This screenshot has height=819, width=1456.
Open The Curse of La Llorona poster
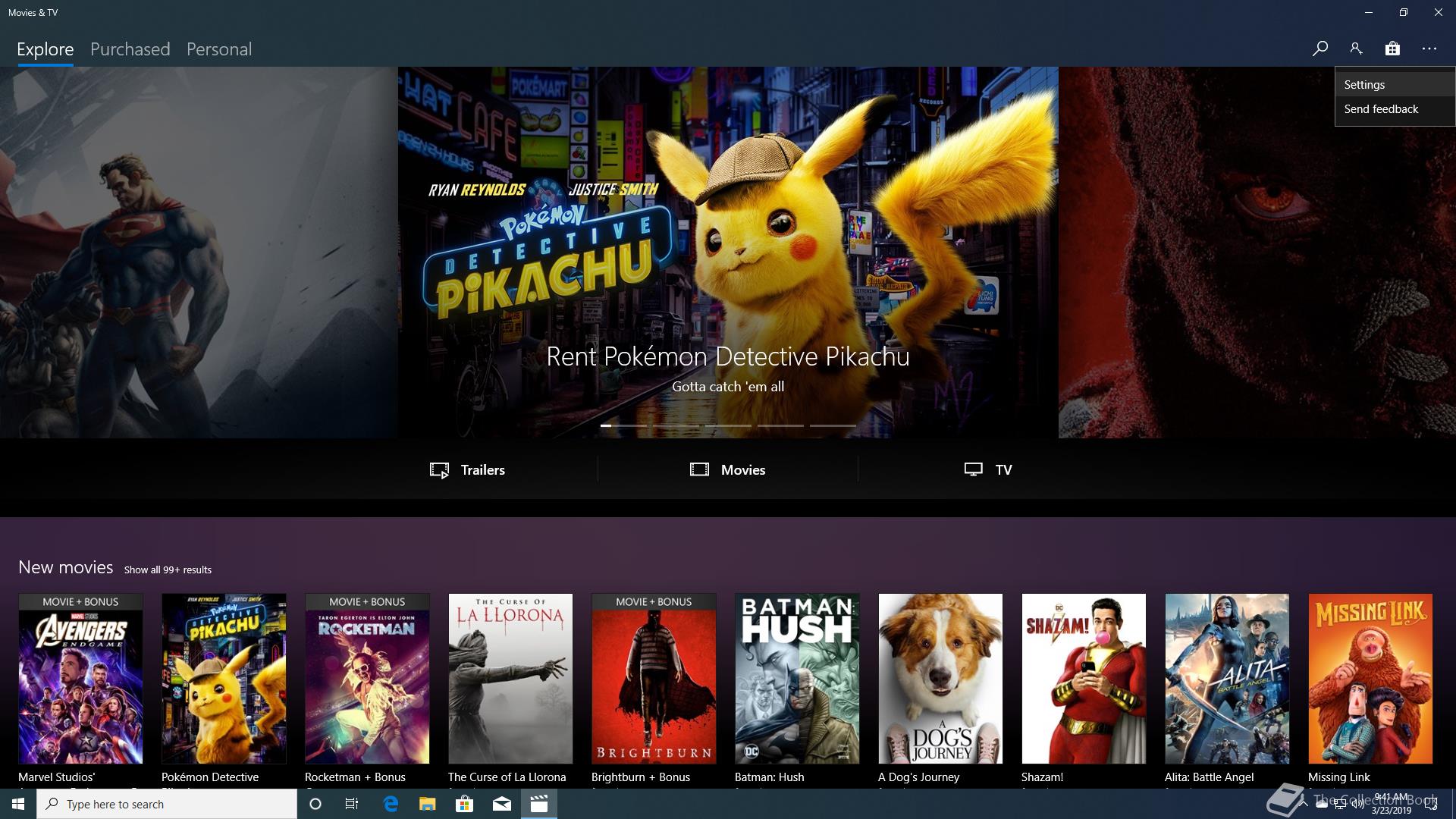coord(510,679)
